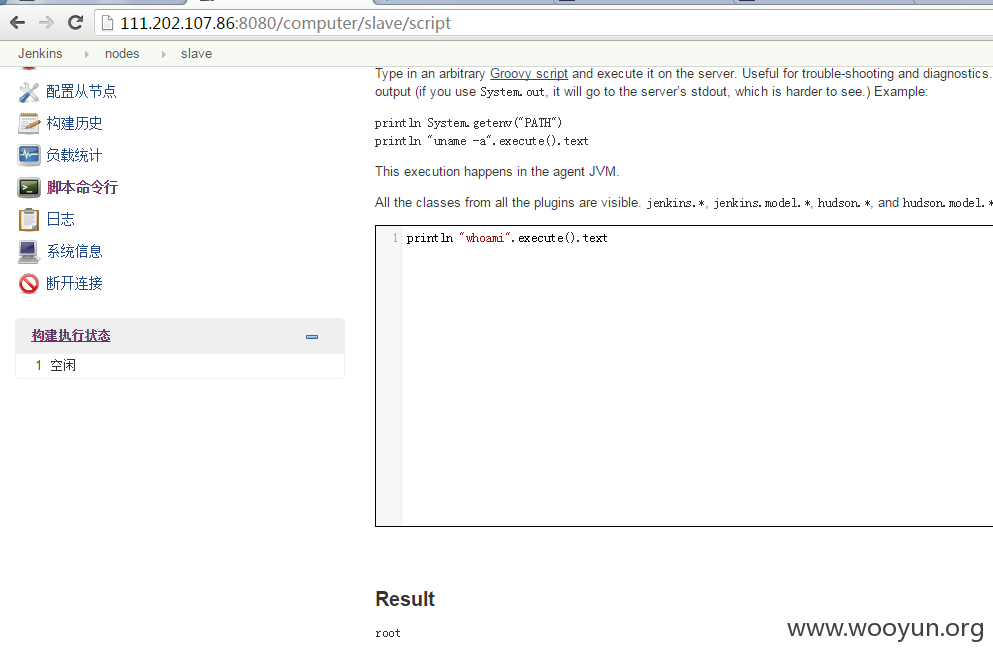Viewport: 993px width, 657px height.
Task: Click the root output text
Action: click(x=388, y=633)
